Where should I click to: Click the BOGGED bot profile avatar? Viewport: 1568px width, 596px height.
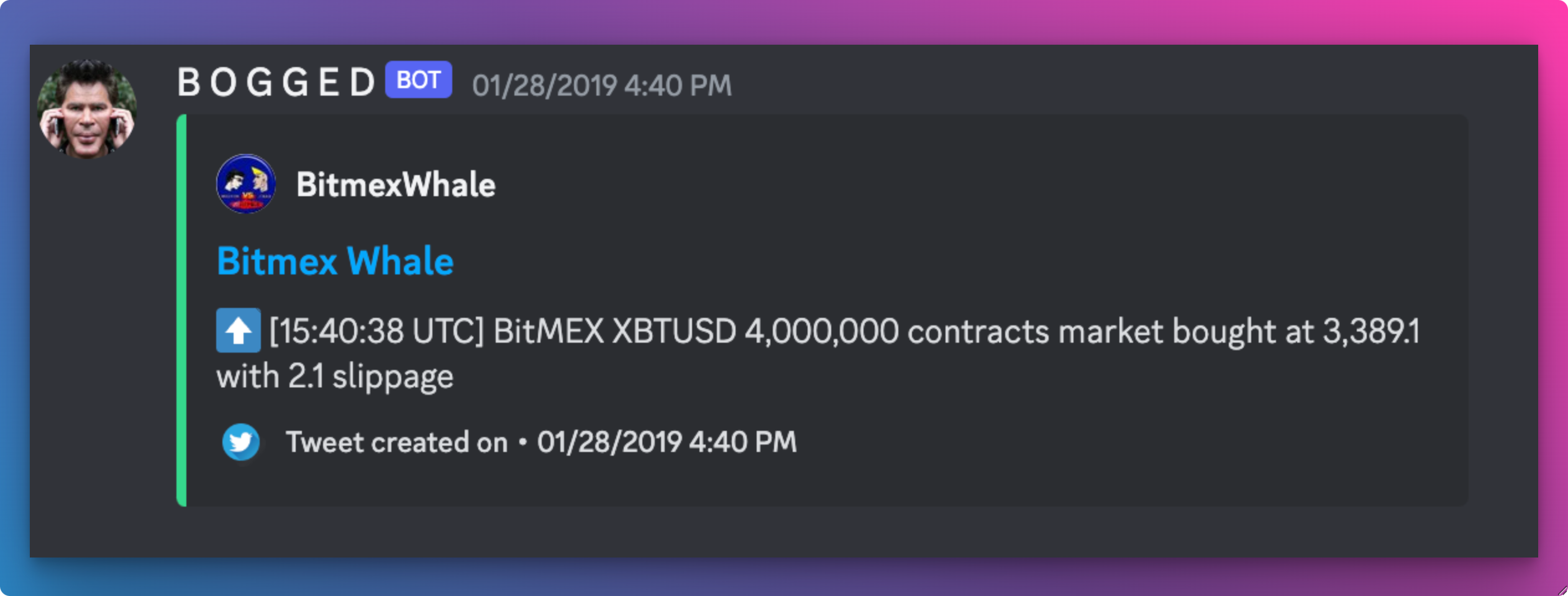[87, 109]
